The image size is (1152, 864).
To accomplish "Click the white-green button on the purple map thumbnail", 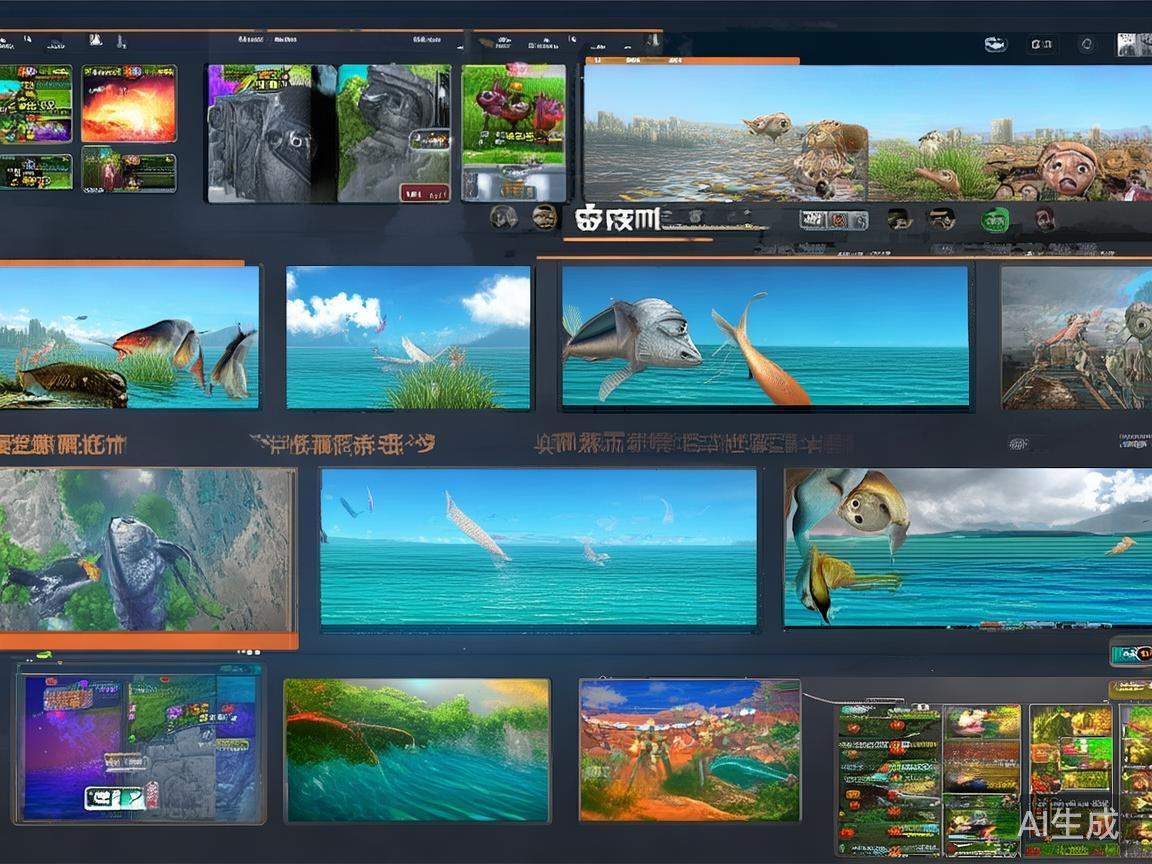I will (115, 797).
